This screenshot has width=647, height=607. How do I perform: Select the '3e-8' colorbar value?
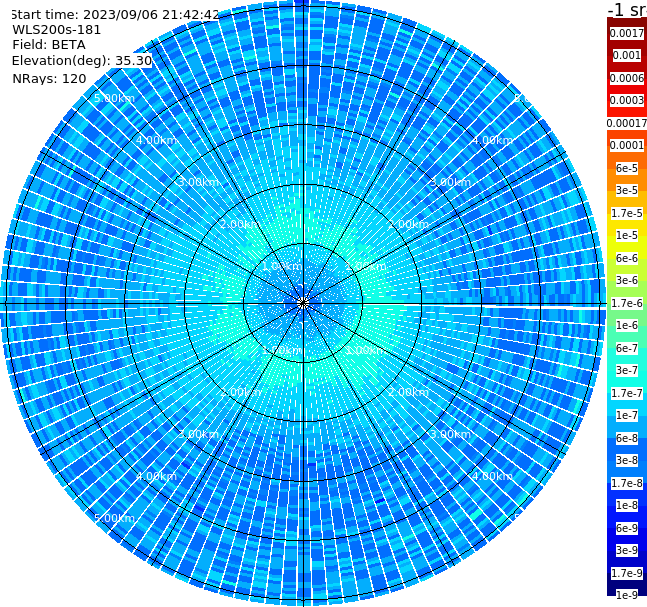[627, 460]
